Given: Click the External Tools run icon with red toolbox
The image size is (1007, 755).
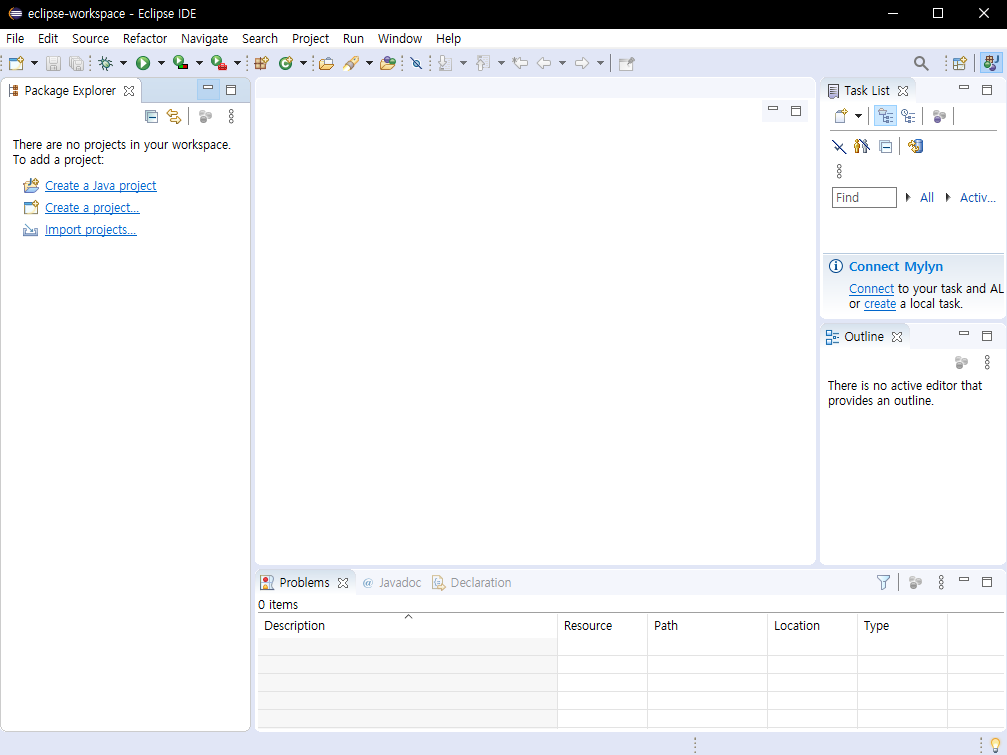Looking at the screenshot, I should click(x=219, y=63).
